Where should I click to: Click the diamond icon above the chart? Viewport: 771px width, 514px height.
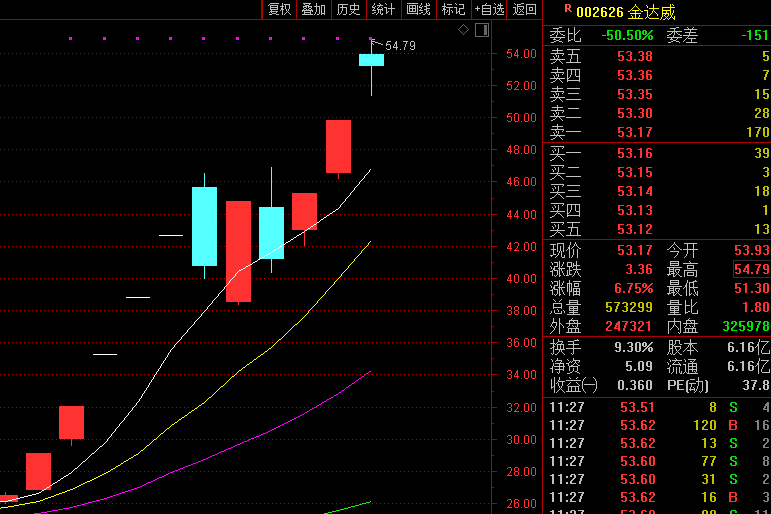click(463, 30)
